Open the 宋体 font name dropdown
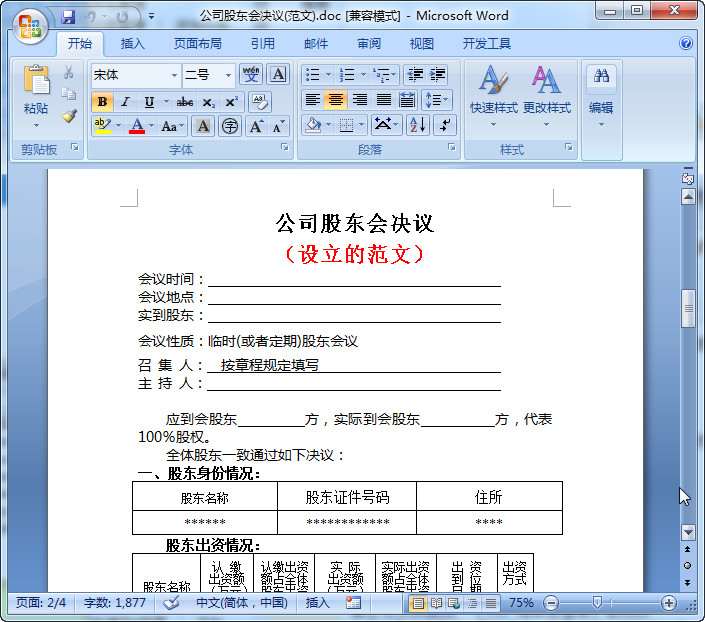Viewport: 705px width, 622px height. [x=174, y=75]
